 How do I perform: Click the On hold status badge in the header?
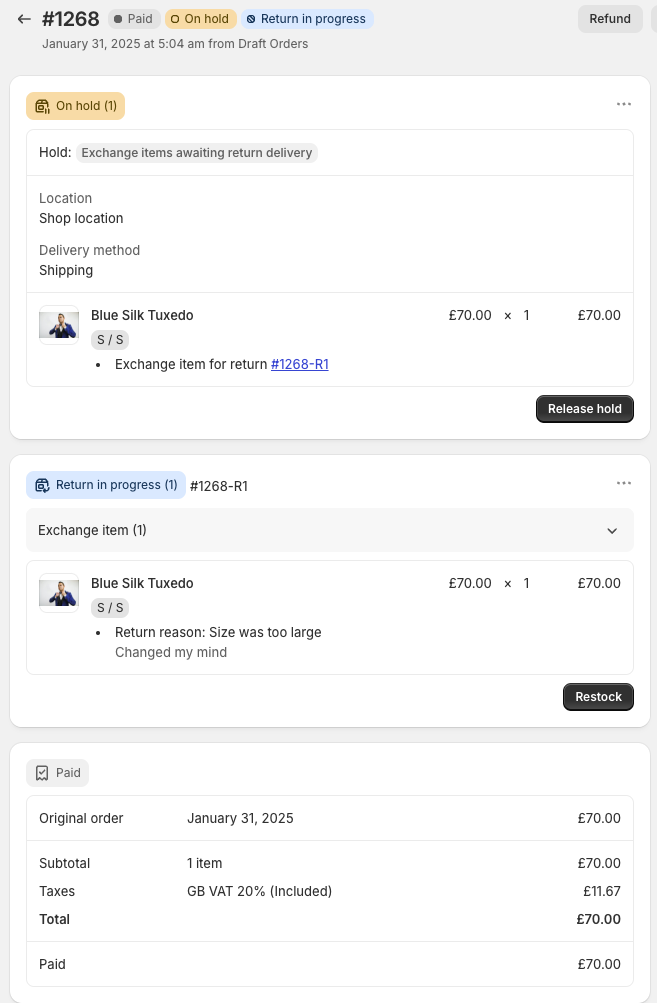[201, 19]
